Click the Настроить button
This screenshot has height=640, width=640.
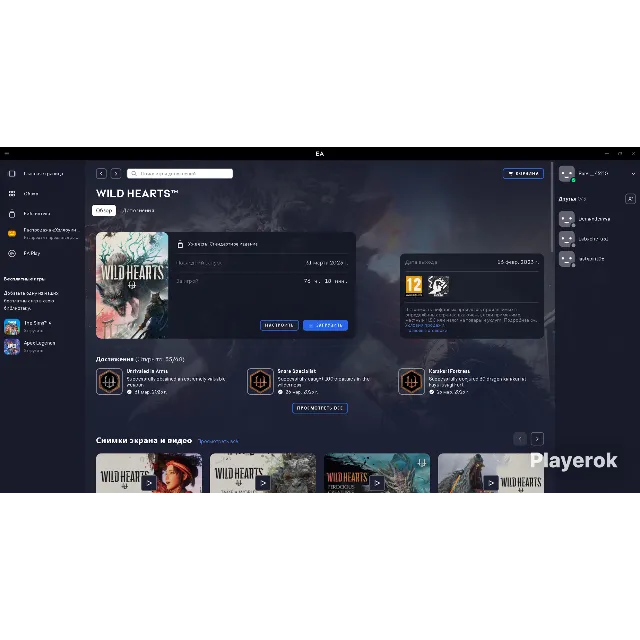click(x=279, y=325)
